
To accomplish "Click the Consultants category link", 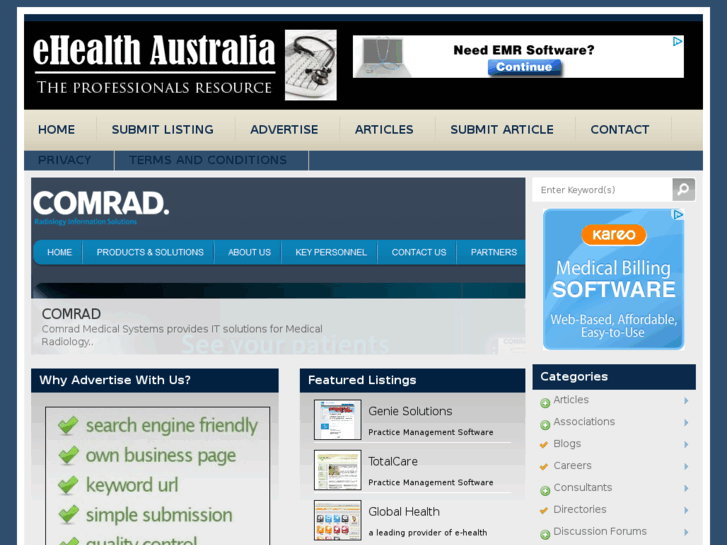I will 583,487.
